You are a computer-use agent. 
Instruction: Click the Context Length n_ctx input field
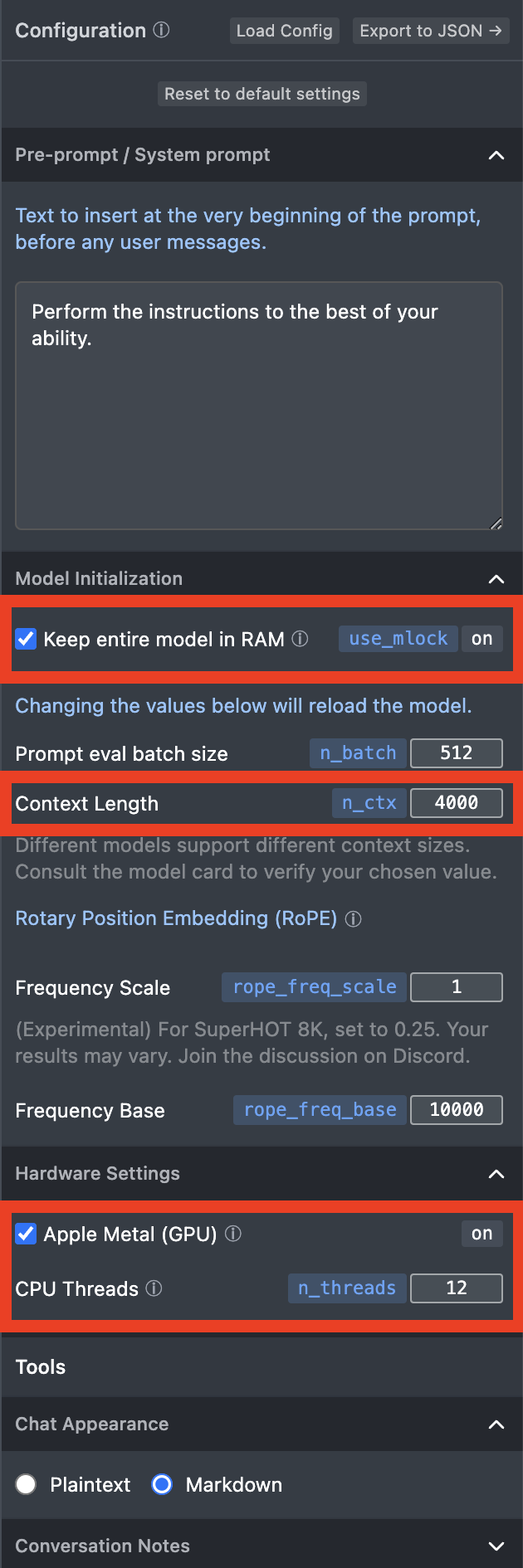(x=456, y=803)
